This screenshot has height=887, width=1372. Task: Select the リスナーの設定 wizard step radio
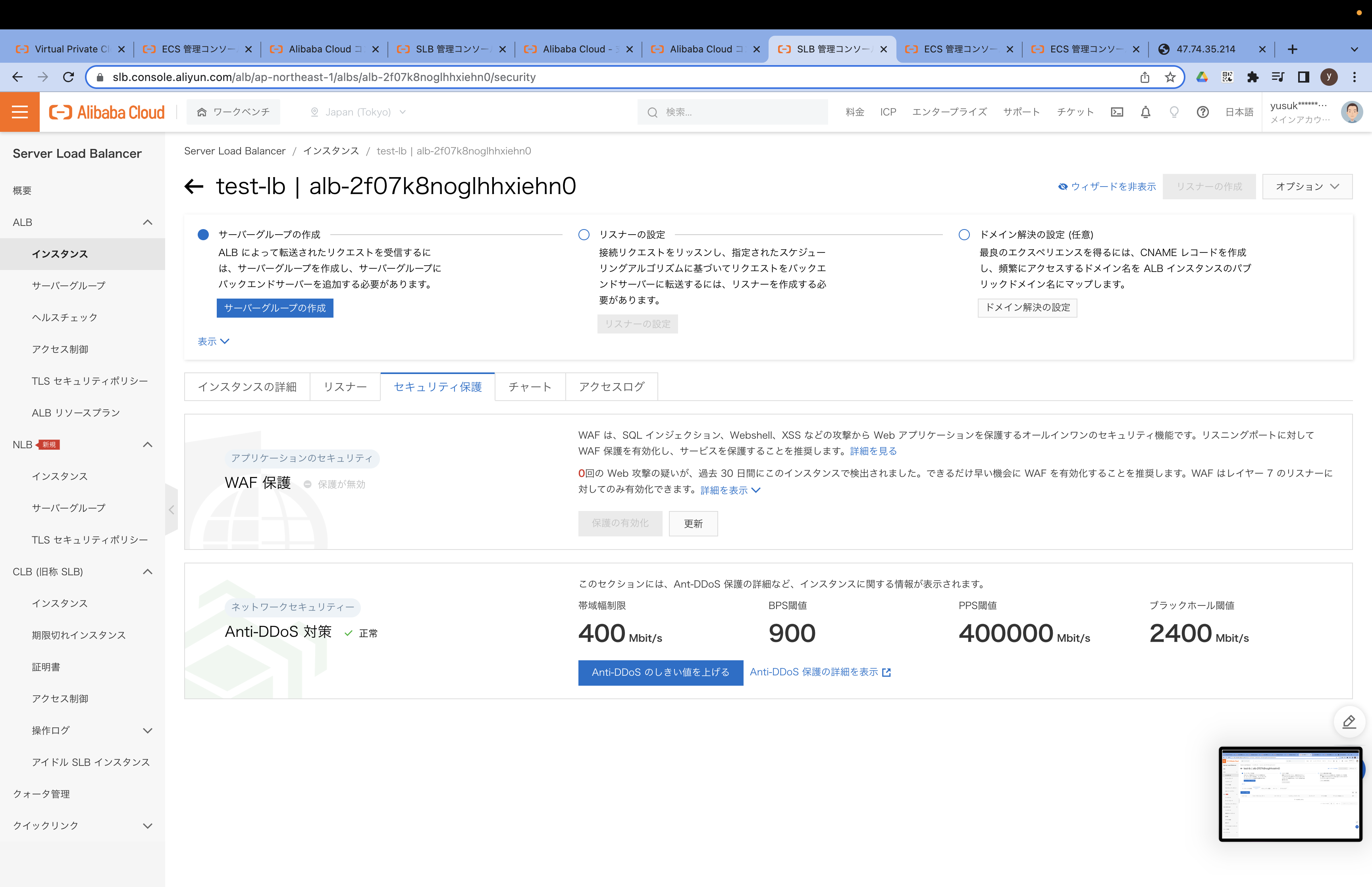coord(583,234)
